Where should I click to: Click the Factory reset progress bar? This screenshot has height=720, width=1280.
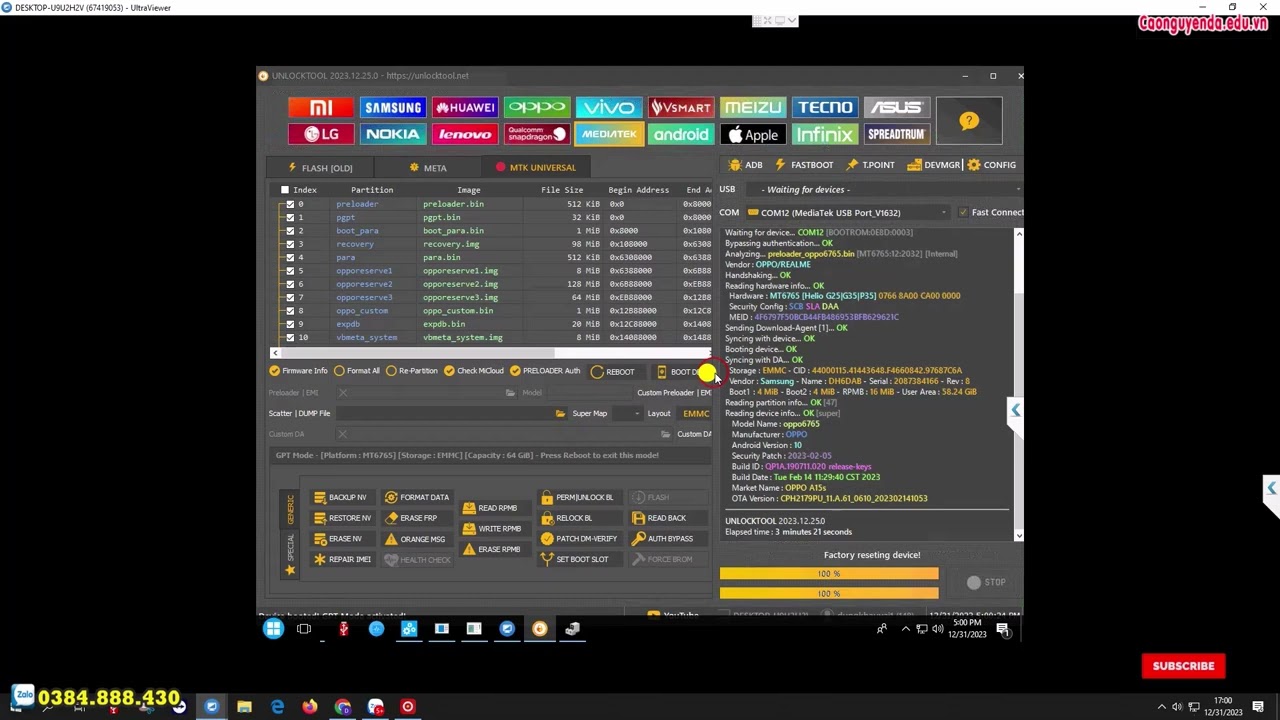(829, 574)
